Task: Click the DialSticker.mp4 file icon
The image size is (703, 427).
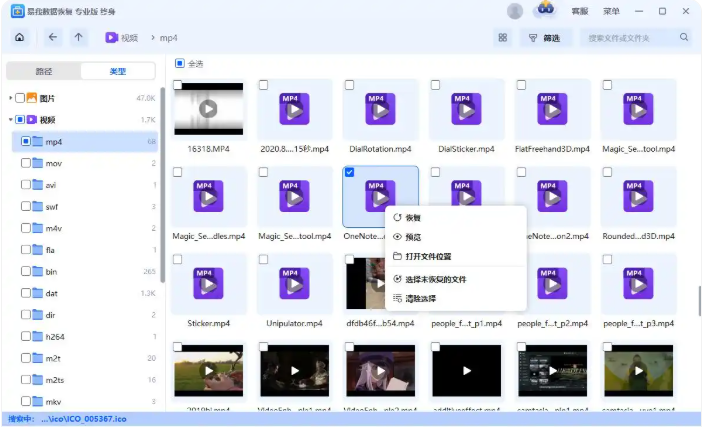Action: pos(466,109)
